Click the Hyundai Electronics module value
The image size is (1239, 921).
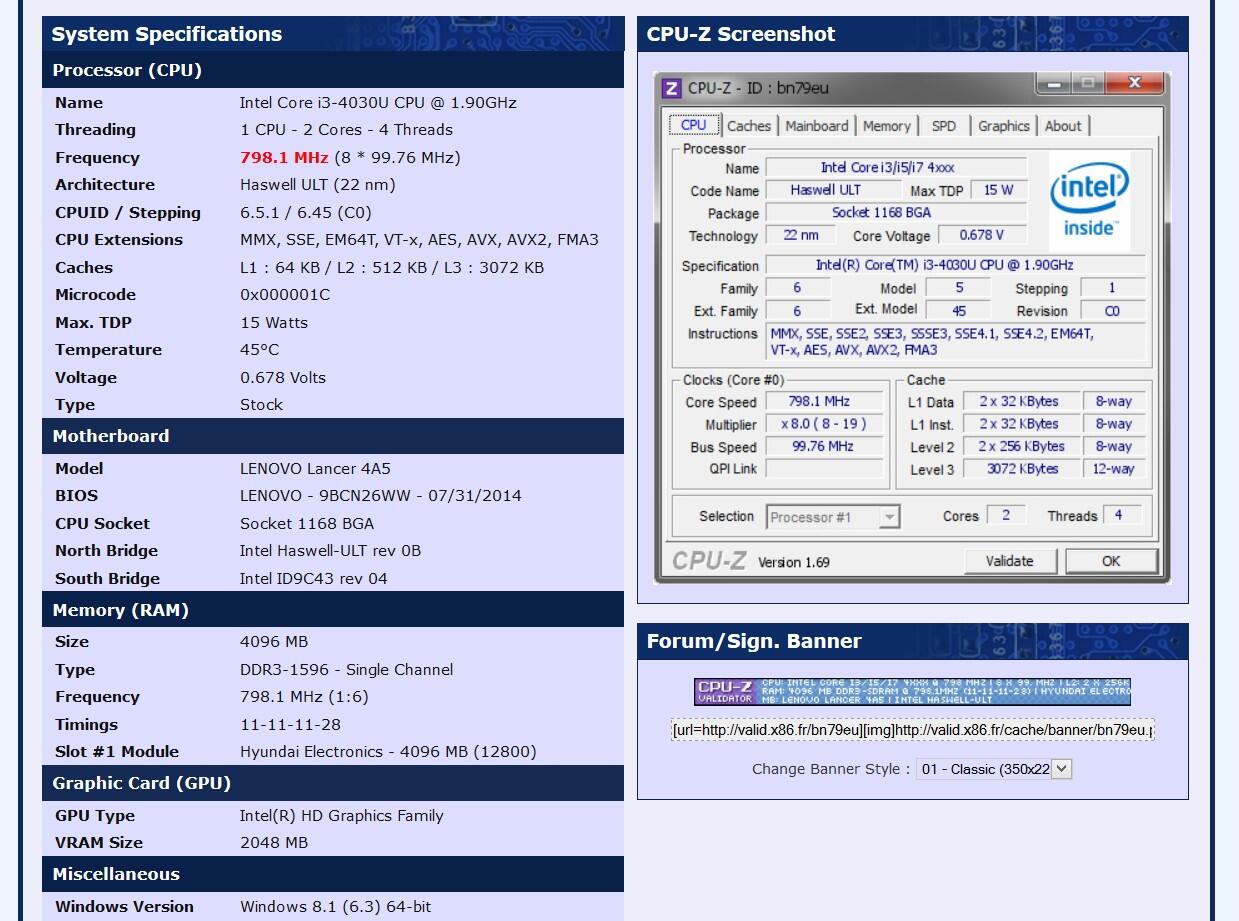click(388, 752)
